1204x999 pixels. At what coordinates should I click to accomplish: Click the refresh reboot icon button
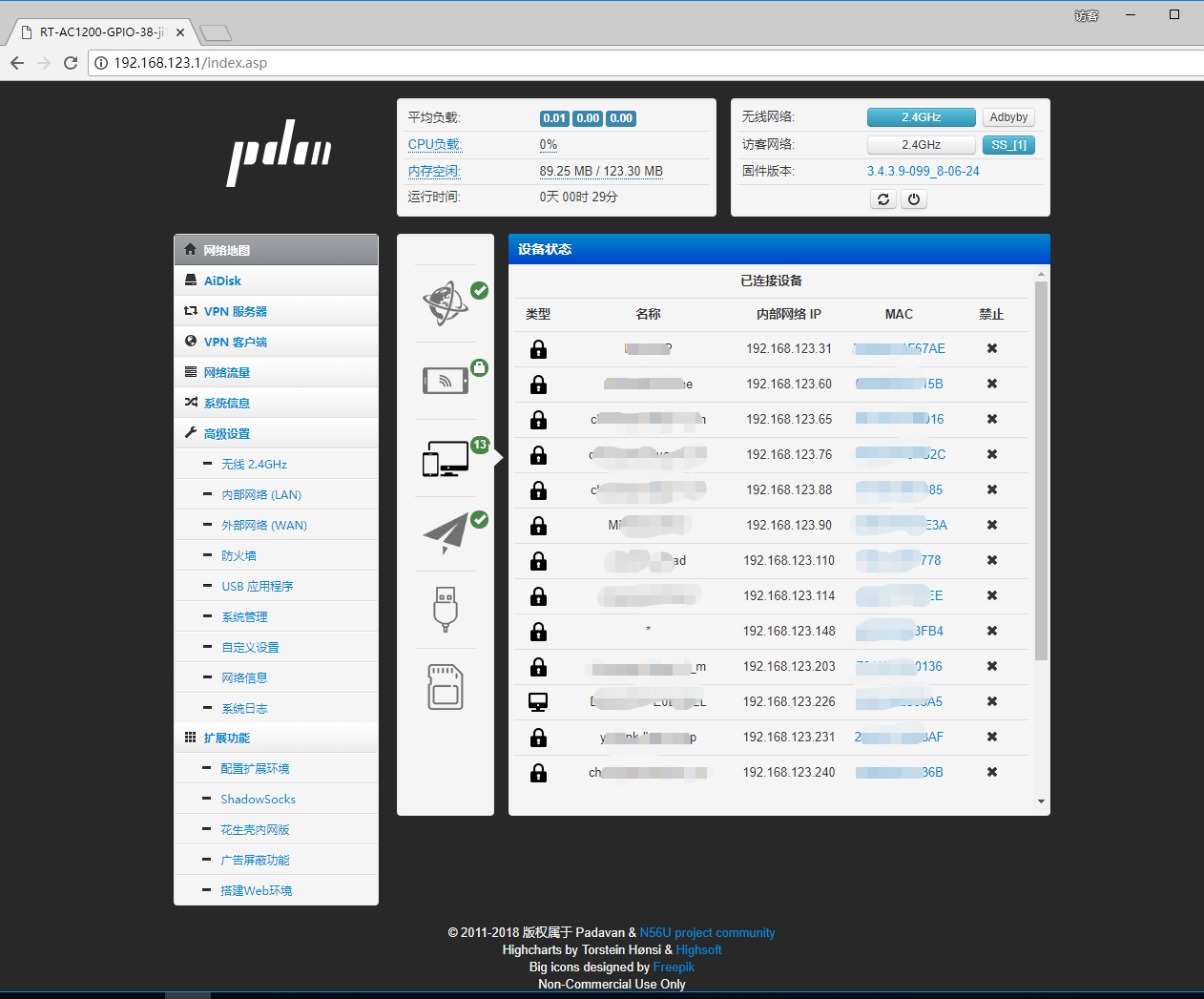coord(883,199)
